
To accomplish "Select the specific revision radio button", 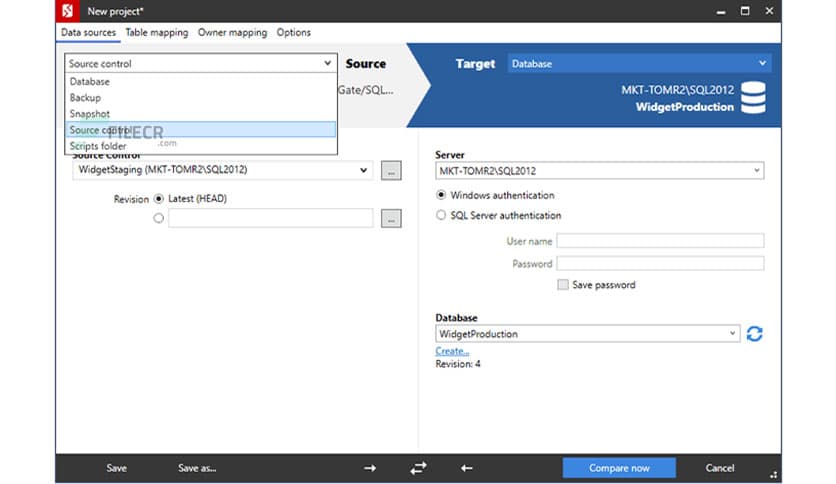I will (158, 218).
